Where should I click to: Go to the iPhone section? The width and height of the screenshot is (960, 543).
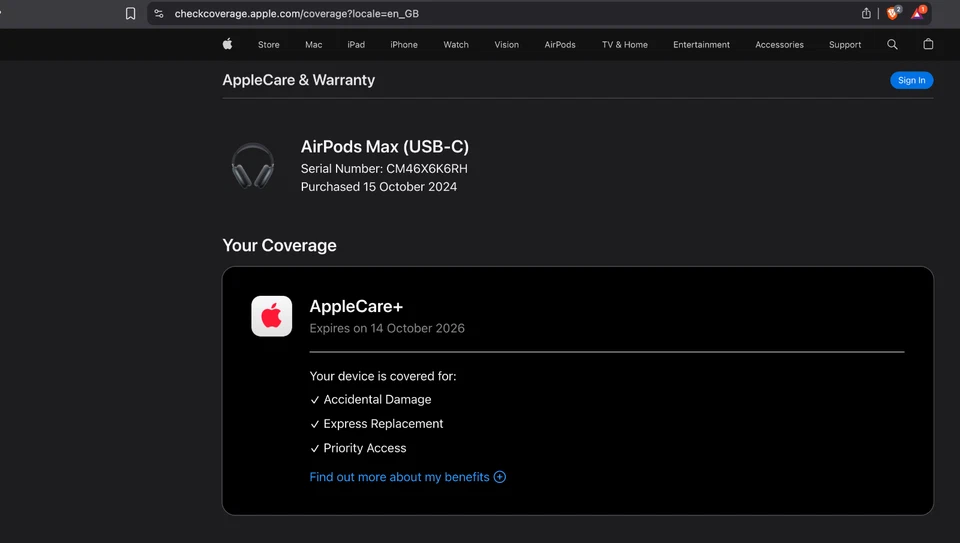tap(404, 45)
